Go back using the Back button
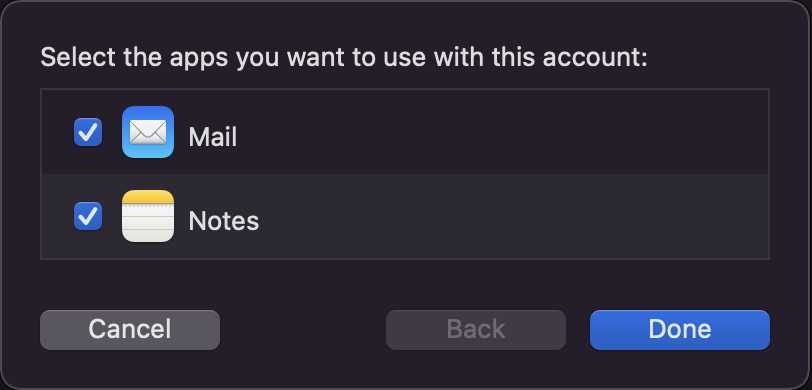Screen dimensions: 812x390 tap(476, 330)
